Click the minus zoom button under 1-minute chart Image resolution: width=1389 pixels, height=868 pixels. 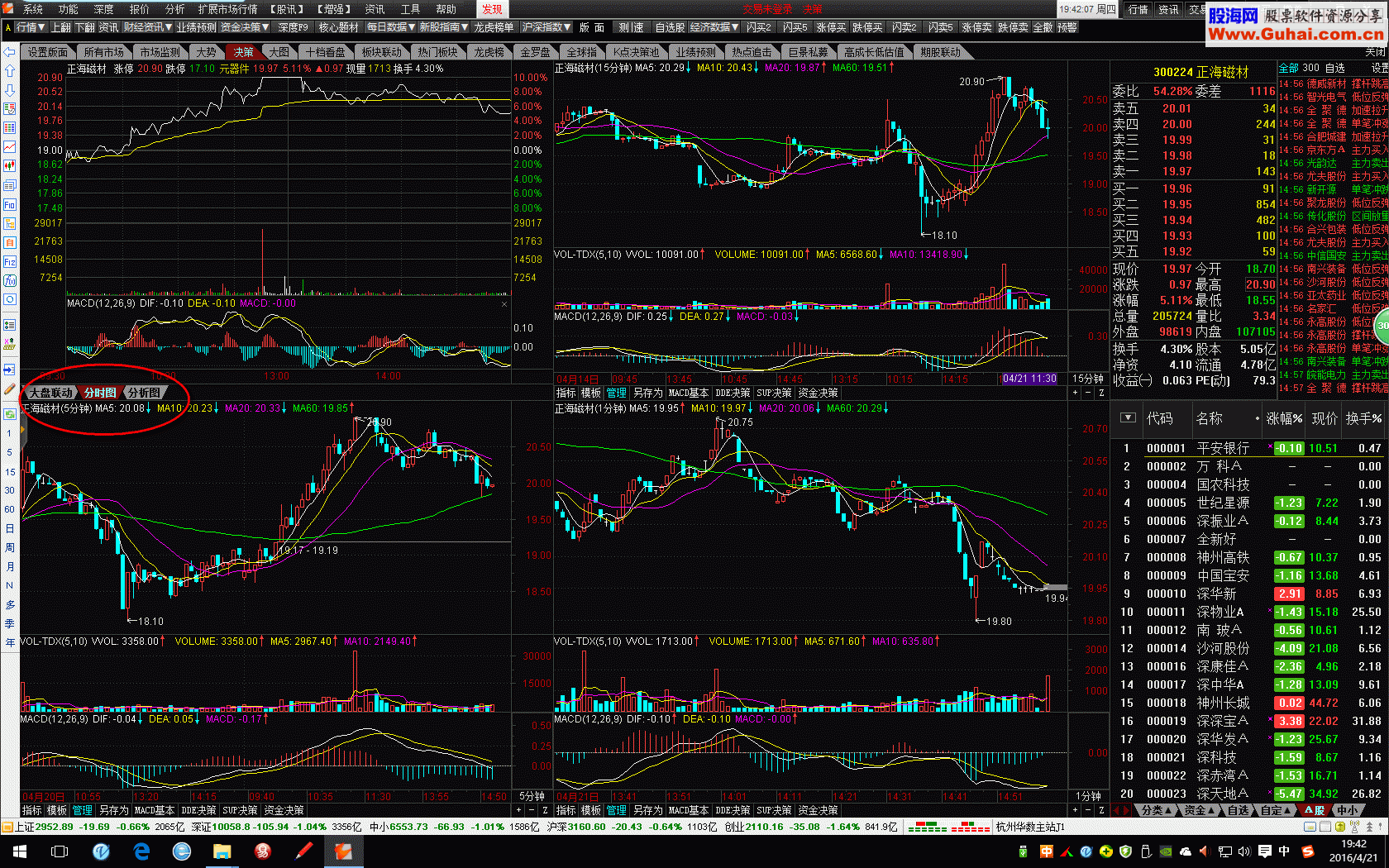1089,810
